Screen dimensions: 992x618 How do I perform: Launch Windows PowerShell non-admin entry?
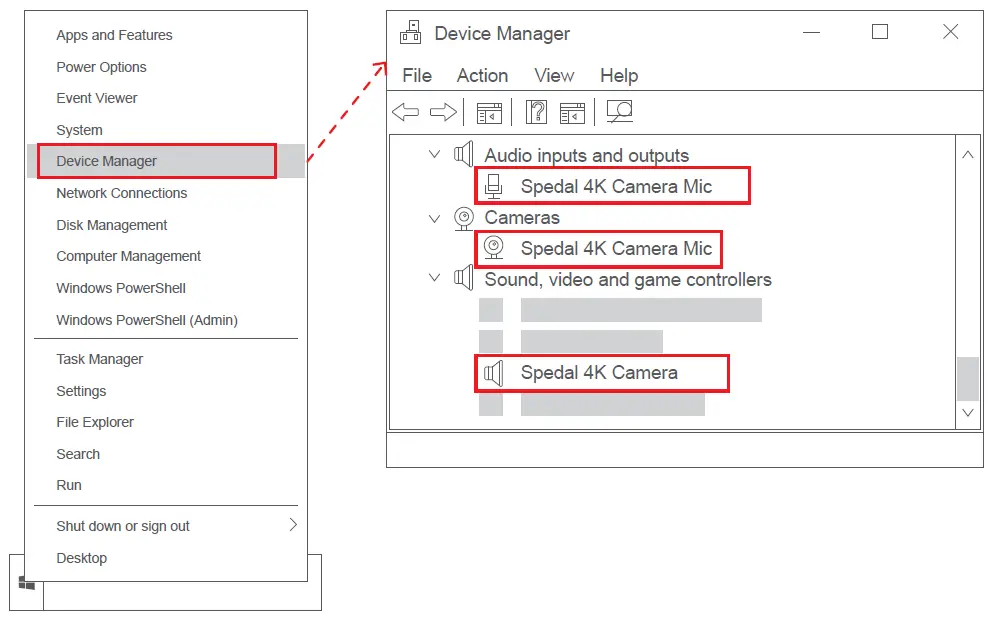pyautogui.click(x=121, y=288)
